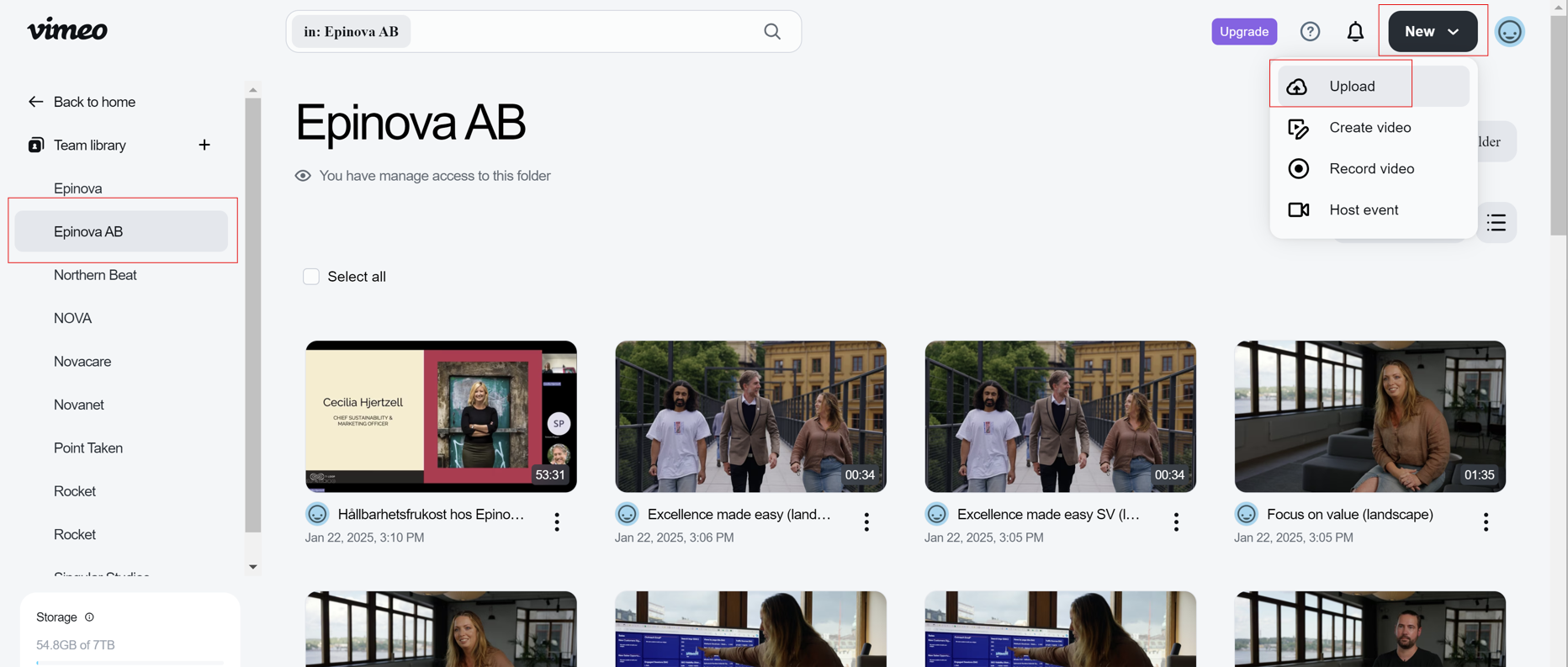Open options for Hållbarhetsfrukost hos Epino video

click(557, 522)
